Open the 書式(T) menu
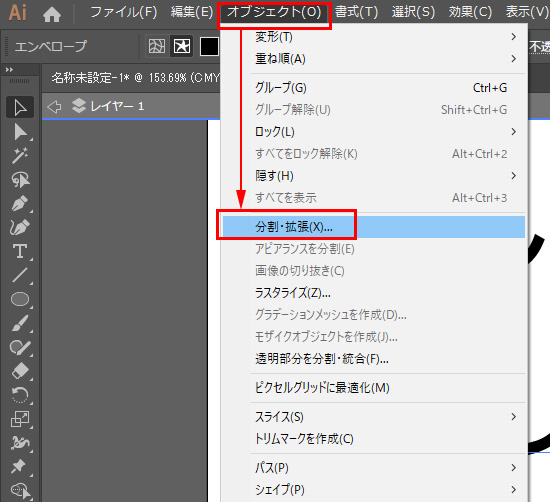Viewport: 550px width, 502px height. click(356, 12)
